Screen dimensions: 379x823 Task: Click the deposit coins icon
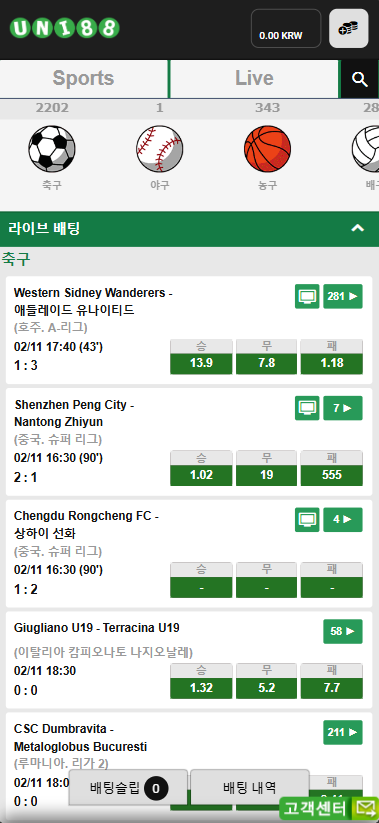point(349,28)
